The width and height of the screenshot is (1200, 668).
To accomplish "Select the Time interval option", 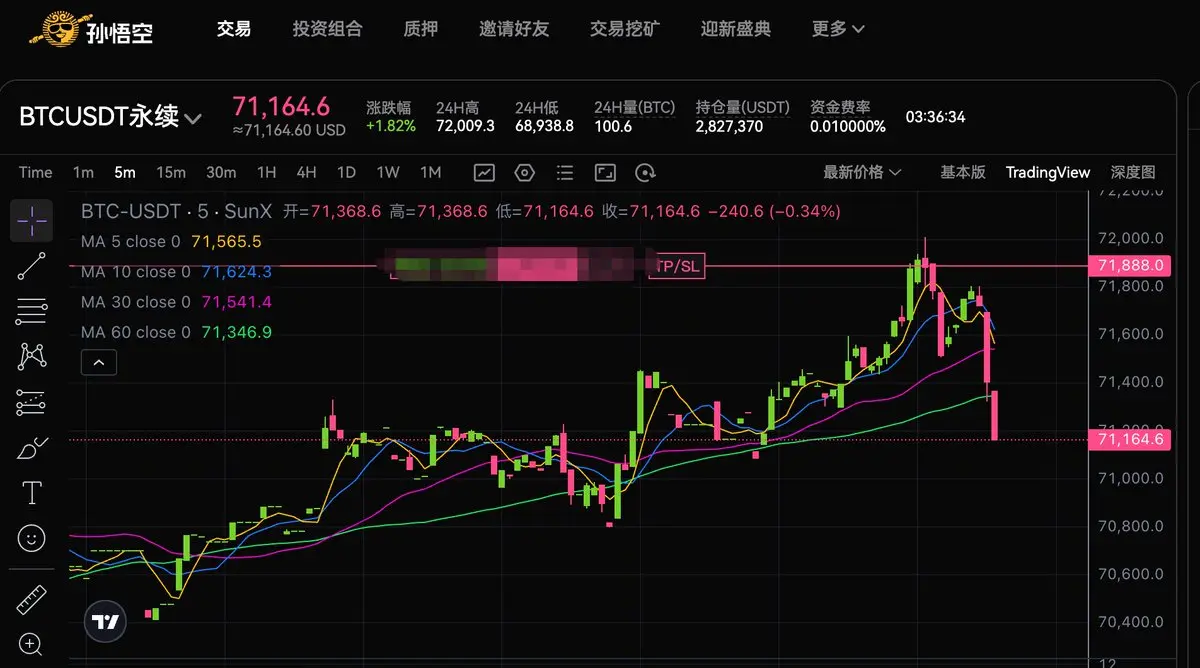I will tap(35, 172).
